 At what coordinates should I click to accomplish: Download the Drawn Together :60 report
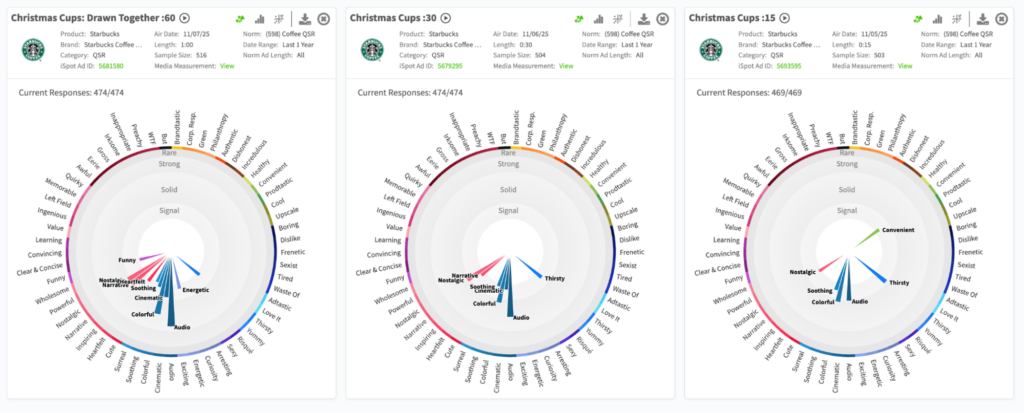(x=304, y=19)
